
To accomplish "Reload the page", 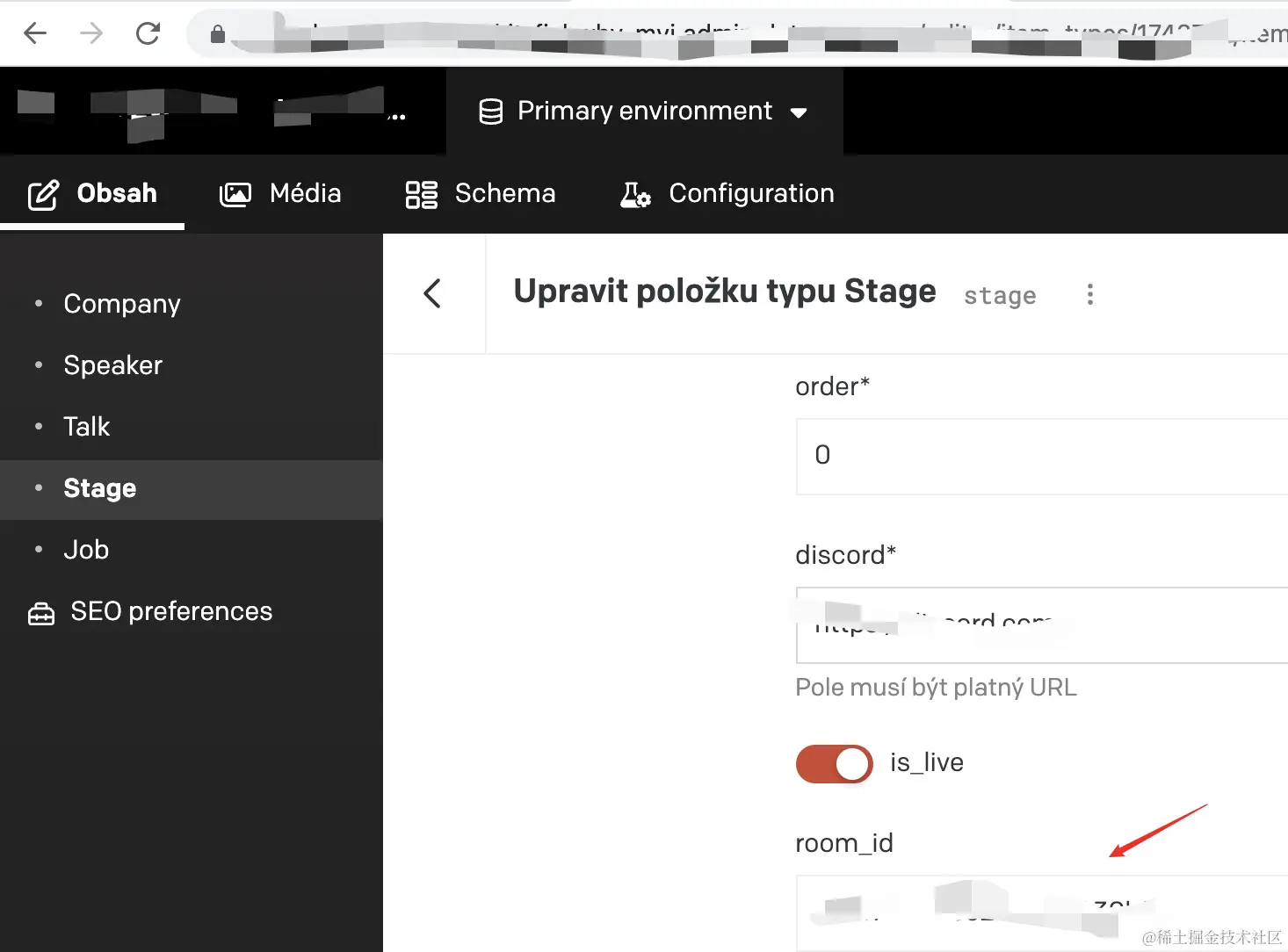I will tap(148, 33).
